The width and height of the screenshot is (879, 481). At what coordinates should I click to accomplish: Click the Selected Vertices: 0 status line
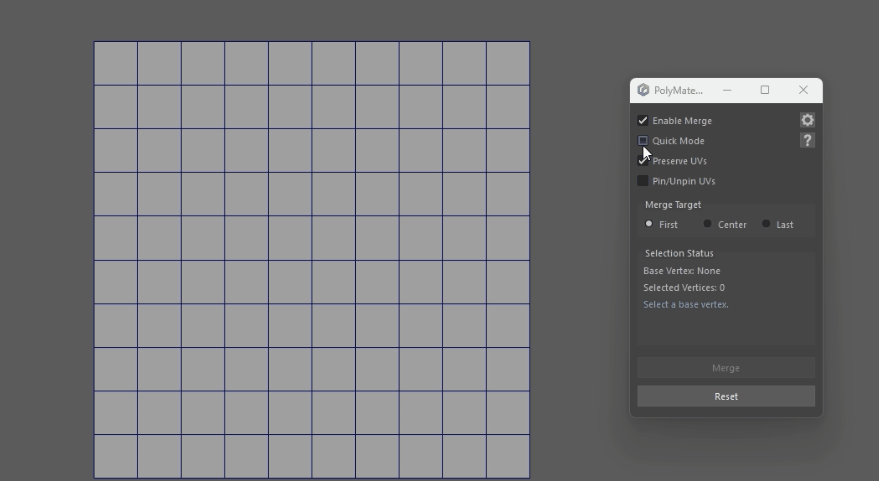[684, 288]
